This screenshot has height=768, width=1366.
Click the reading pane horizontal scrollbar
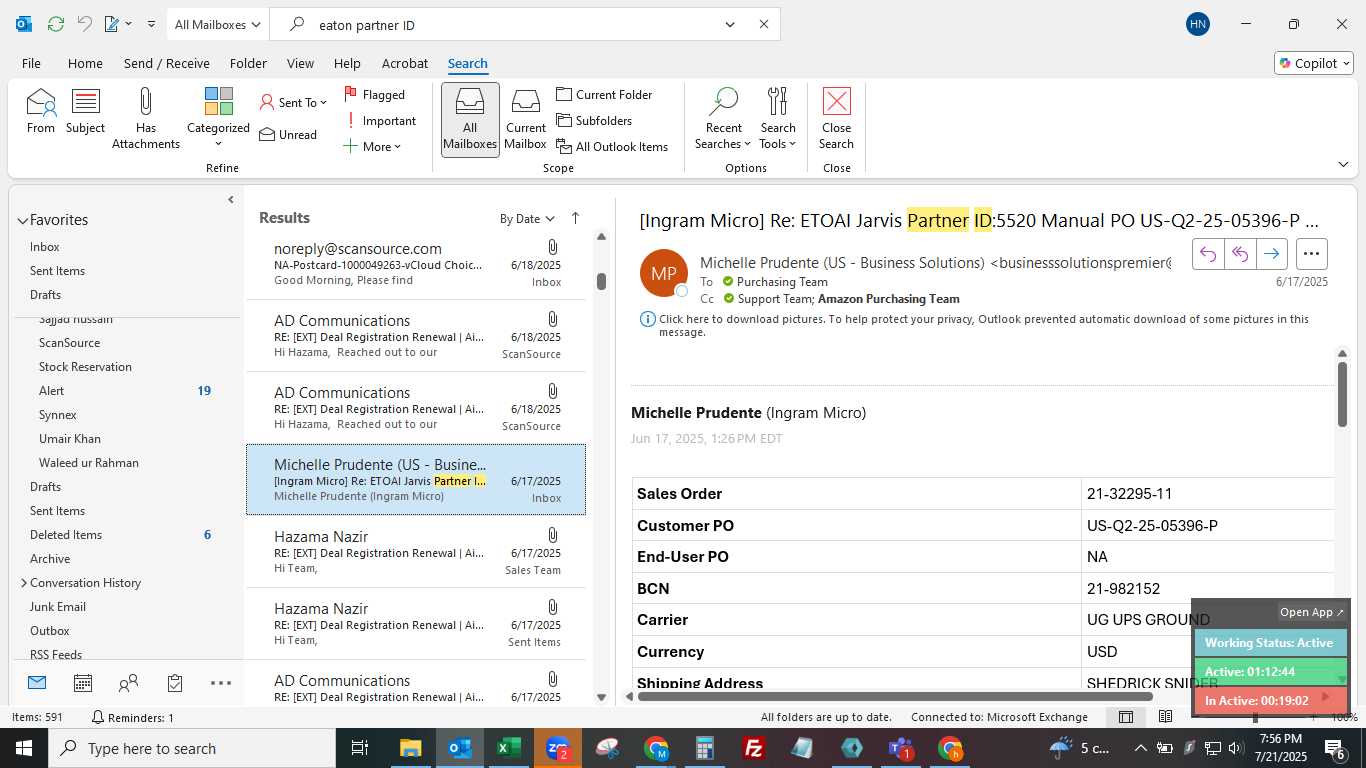895,696
